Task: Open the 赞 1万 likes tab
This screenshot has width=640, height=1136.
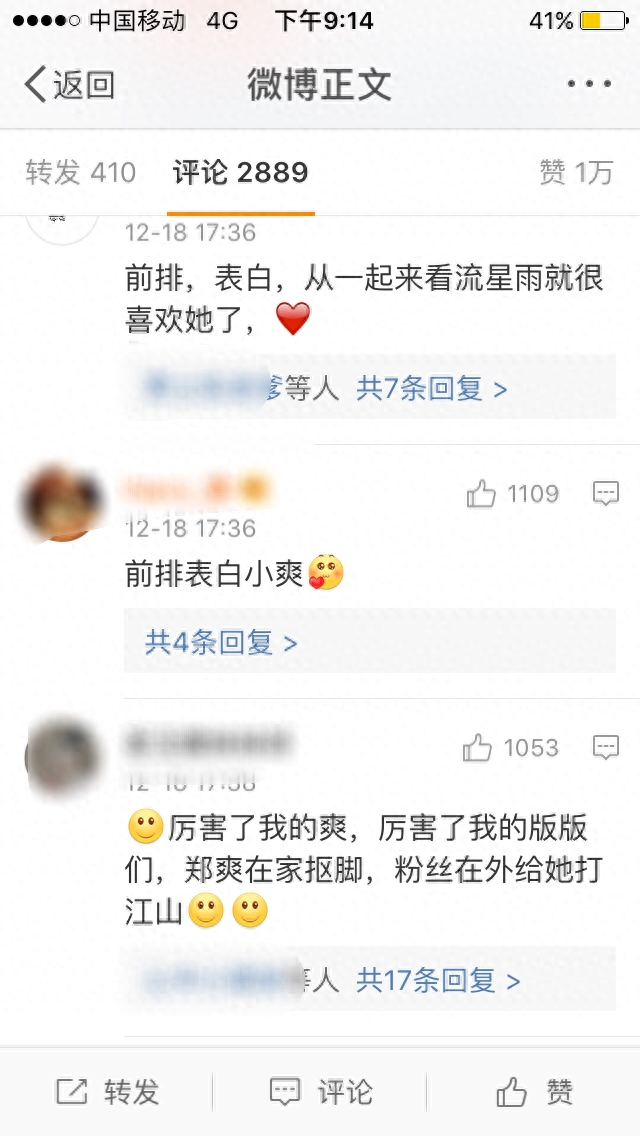Action: pyautogui.click(x=576, y=172)
